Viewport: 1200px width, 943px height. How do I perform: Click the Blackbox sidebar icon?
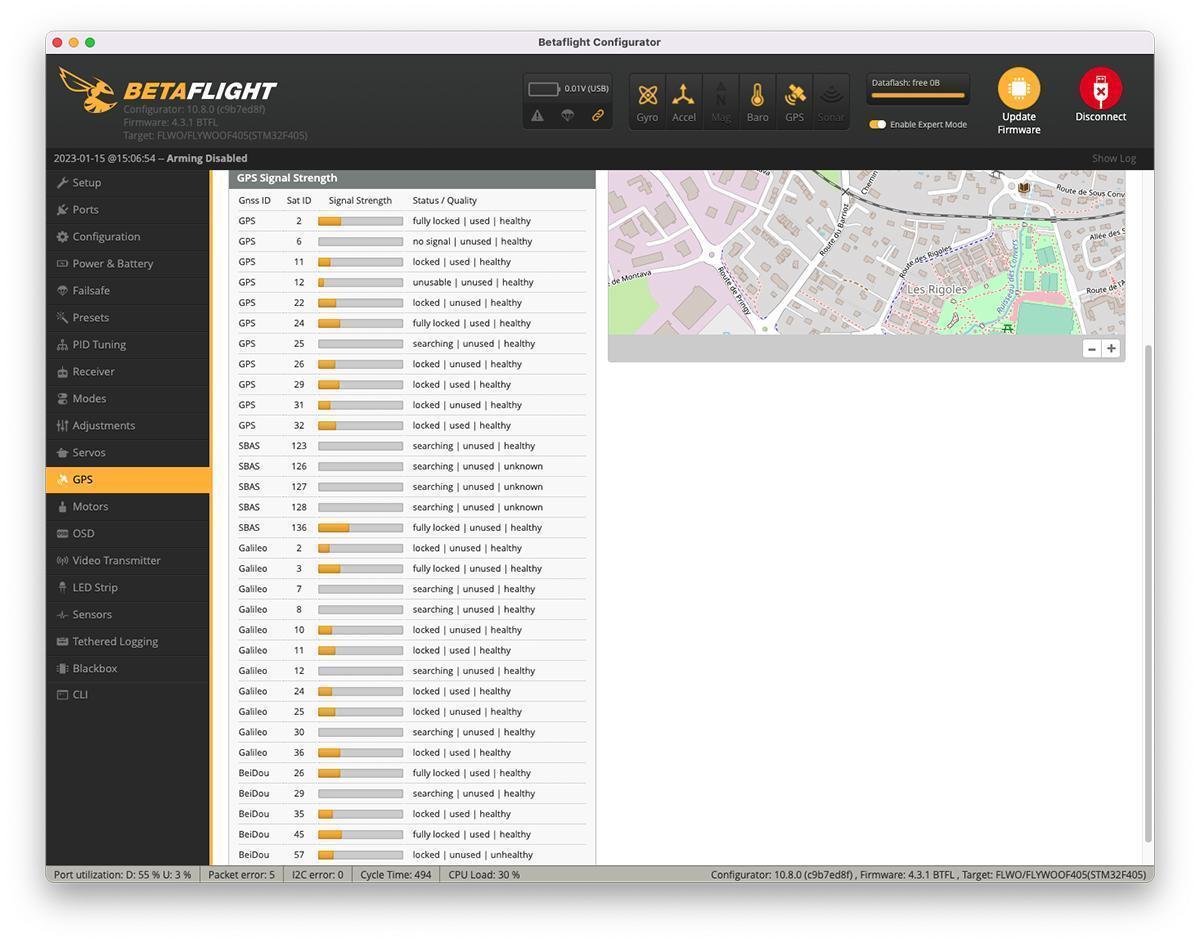pos(62,669)
